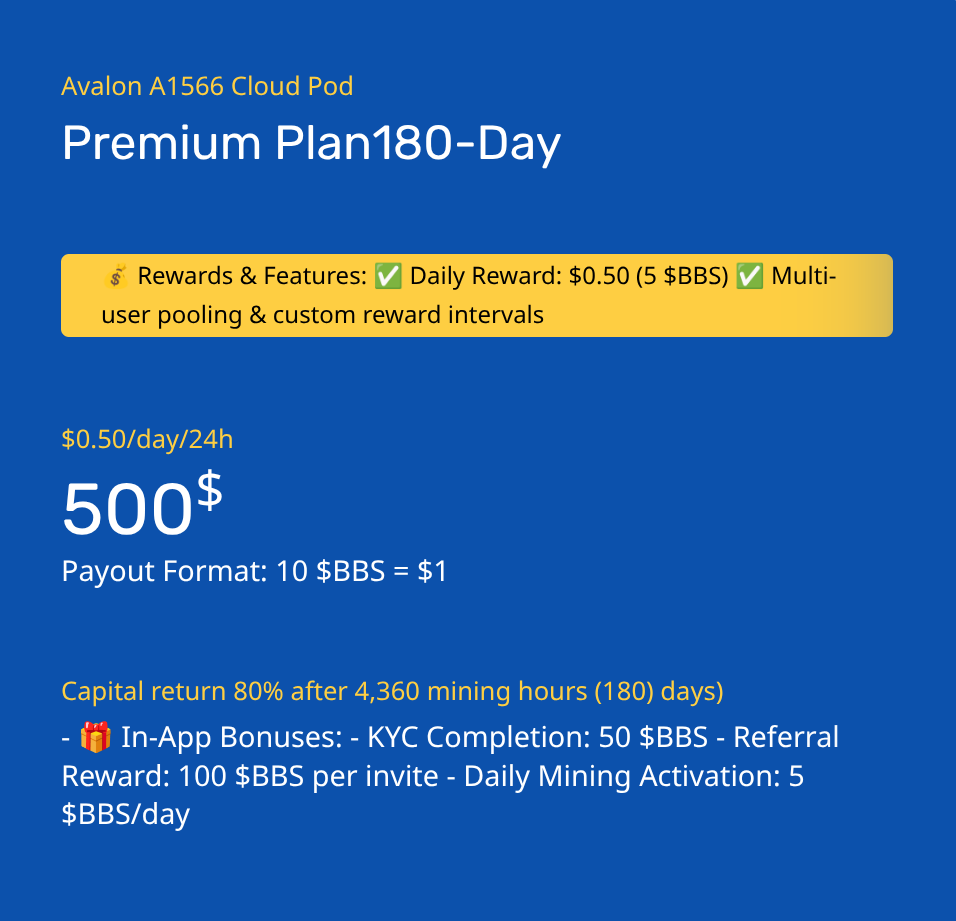Click the 500 price amount

click(x=127, y=508)
